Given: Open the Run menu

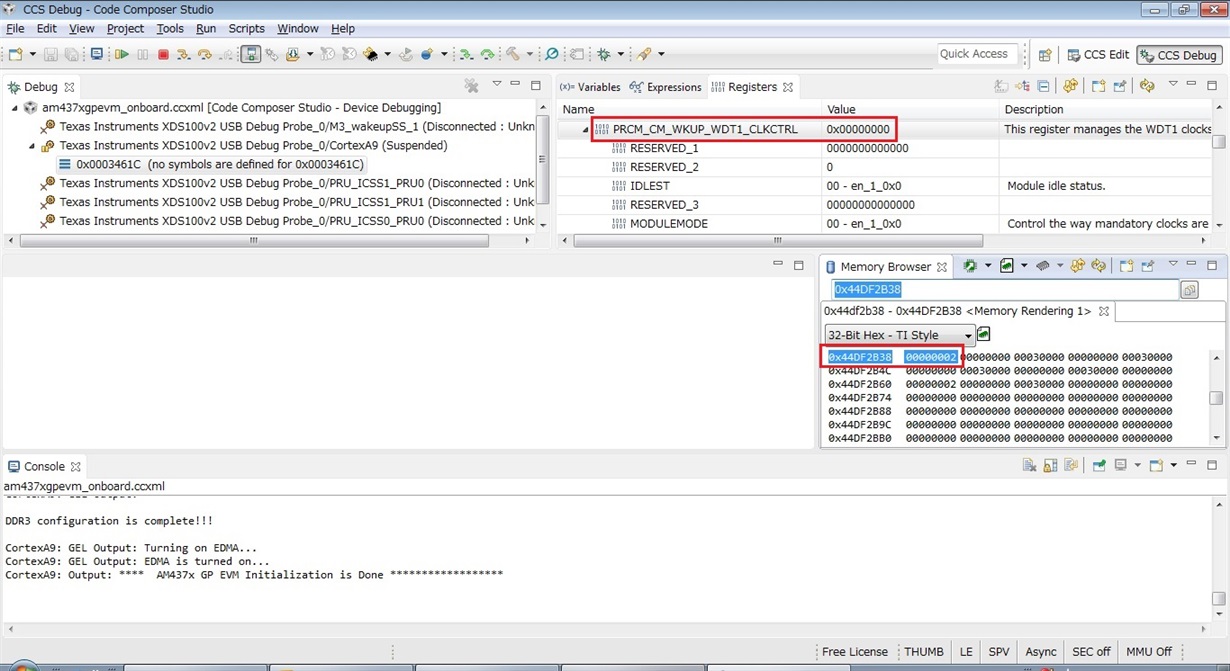Looking at the screenshot, I should pos(206,28).
